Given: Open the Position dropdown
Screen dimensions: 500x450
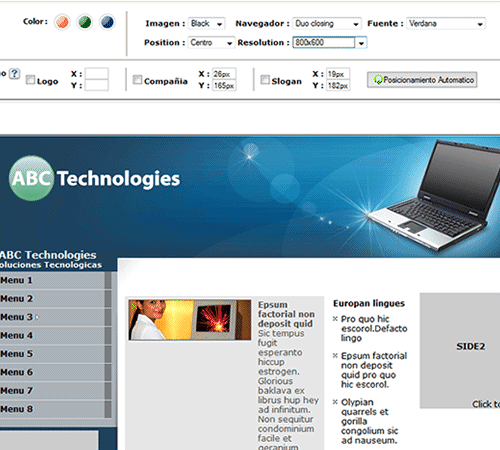Looking at the screenshot, I should click(x=211, y=43).
